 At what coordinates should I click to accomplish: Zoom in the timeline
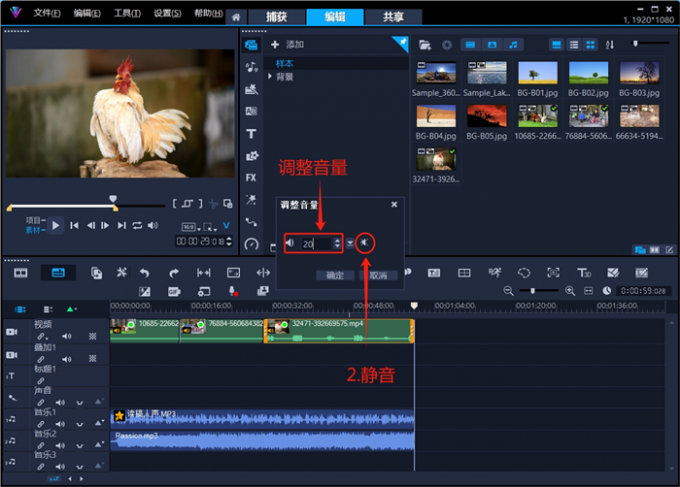[570, 291]
